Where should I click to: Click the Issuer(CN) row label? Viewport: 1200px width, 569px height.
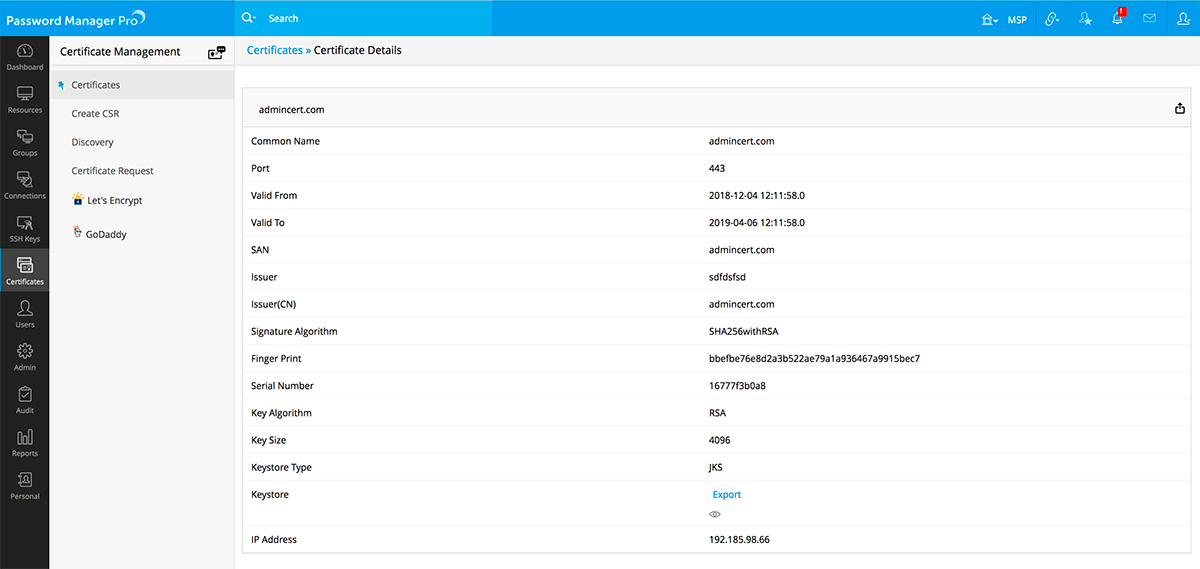coord(274,304)
